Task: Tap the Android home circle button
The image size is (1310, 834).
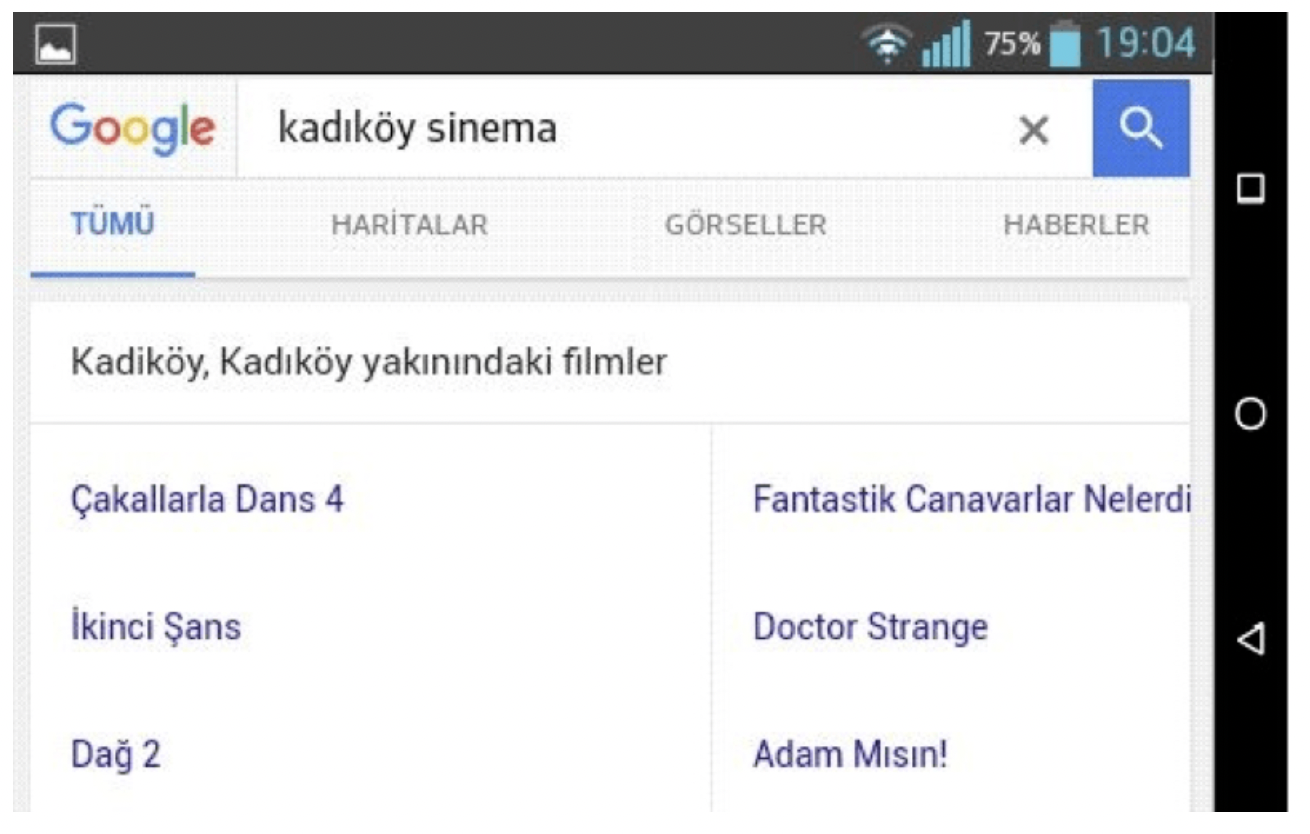Action: coord(1251,414)
